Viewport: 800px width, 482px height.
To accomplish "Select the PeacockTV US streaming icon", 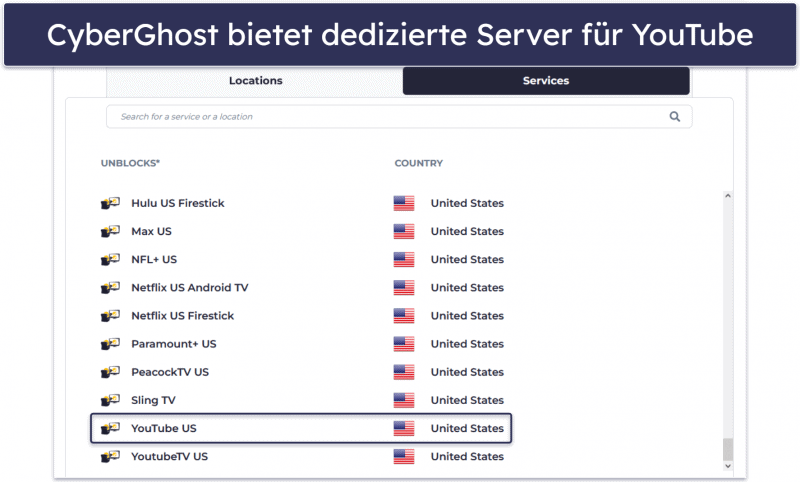I will pyautogui.click(x=110, y=371).
